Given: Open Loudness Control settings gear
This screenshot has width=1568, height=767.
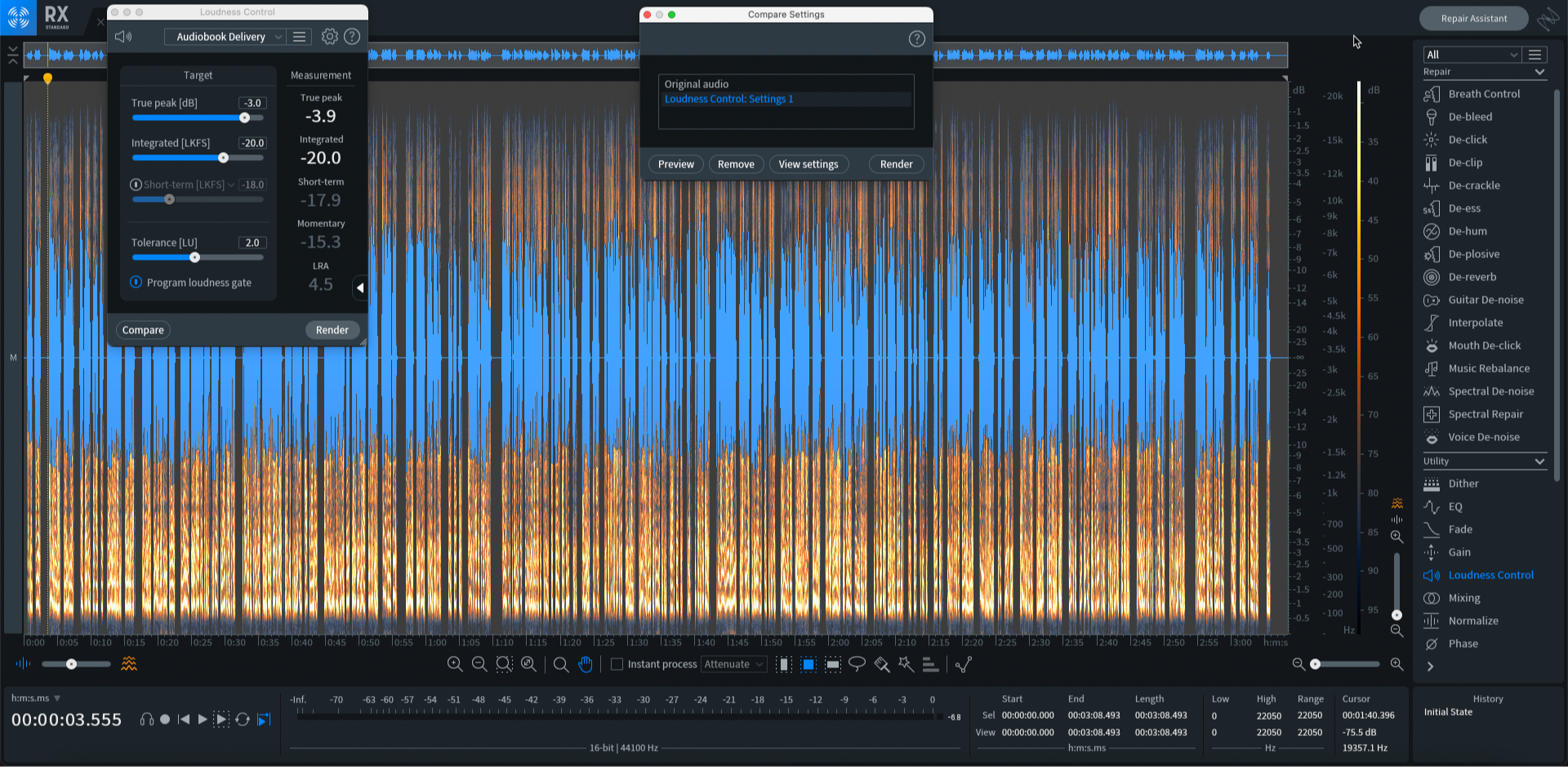Looking at the screenshot, I should (329, 37).
